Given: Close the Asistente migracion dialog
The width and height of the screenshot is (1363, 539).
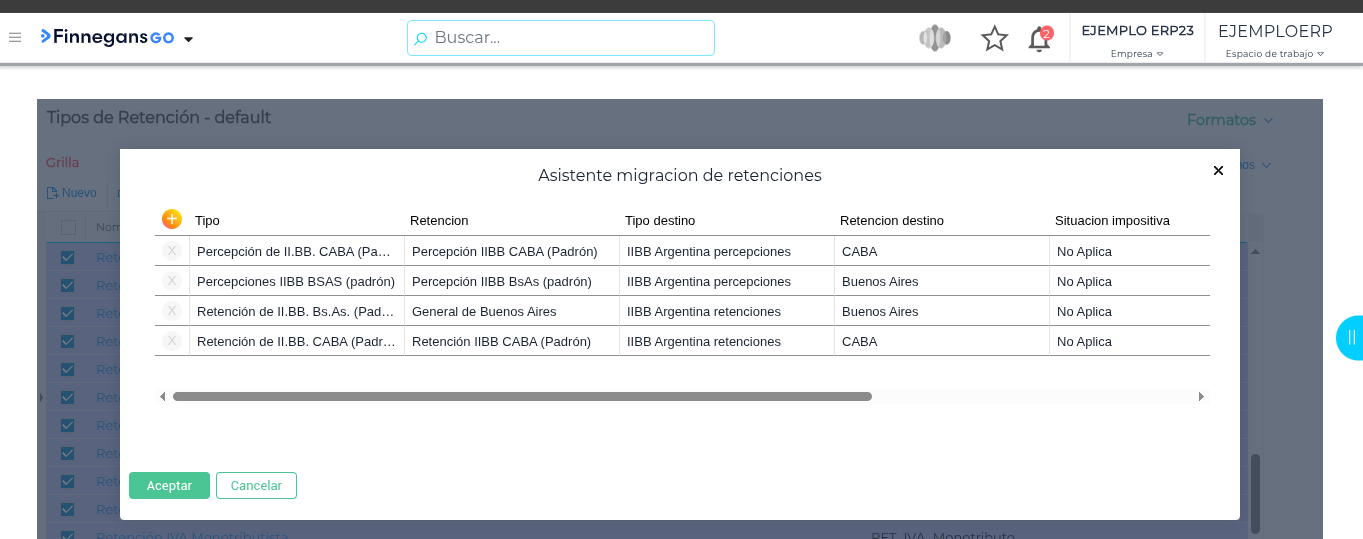Looking at the screenshot, I should 1218,171.
